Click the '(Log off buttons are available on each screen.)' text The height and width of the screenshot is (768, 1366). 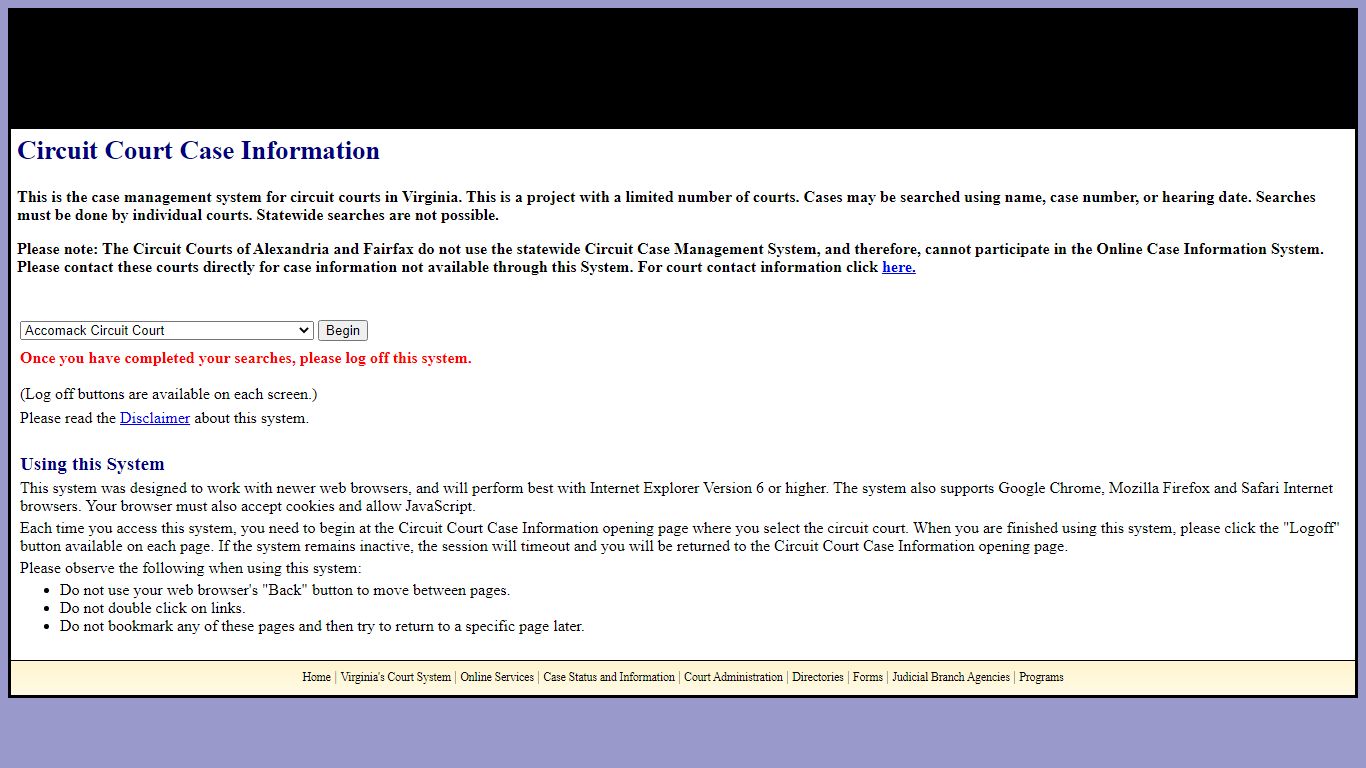click(168, 394)
